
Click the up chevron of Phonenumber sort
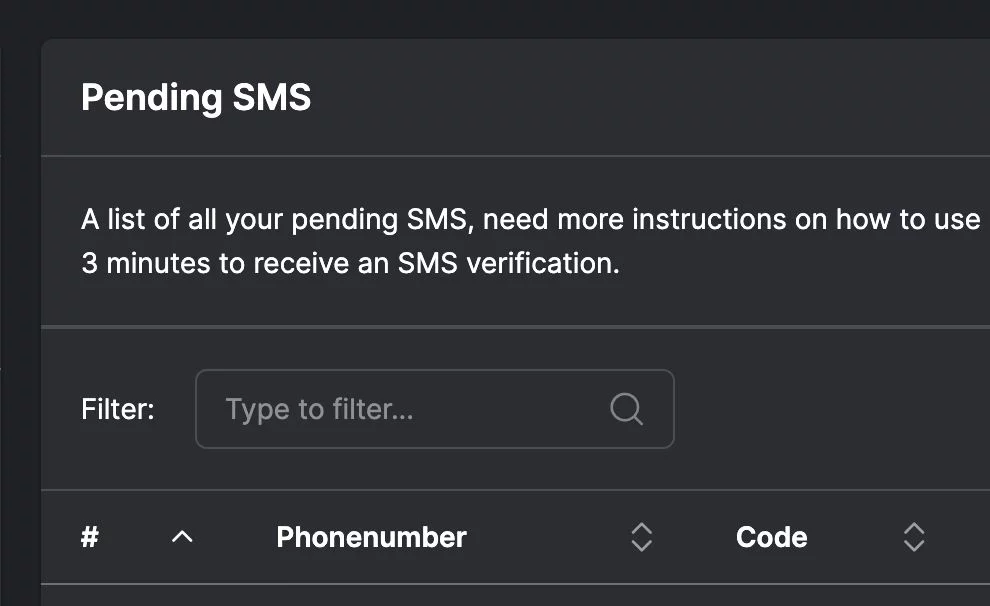click(x=641, y=529)
